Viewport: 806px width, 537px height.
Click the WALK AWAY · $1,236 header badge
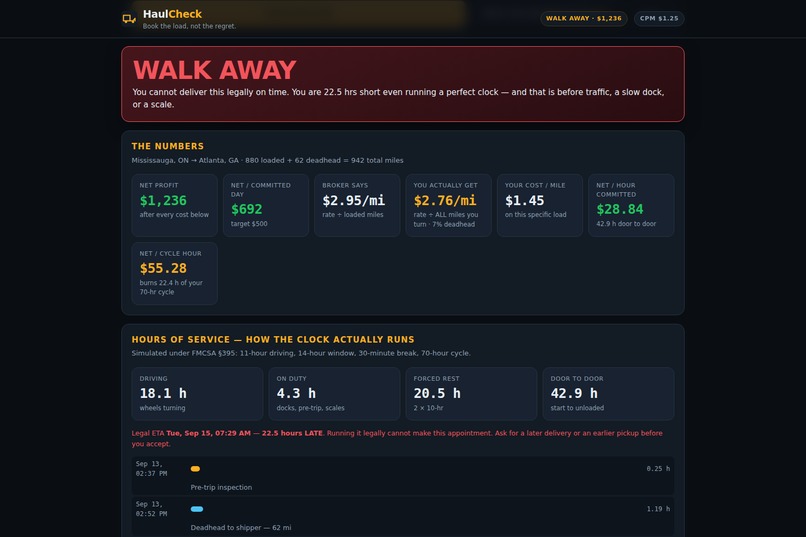click(x=583, y=18)
